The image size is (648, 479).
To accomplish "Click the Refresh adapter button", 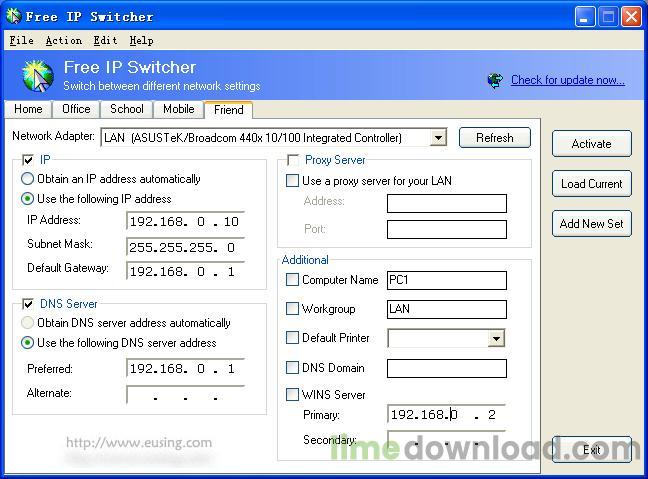I will (494, 138).
